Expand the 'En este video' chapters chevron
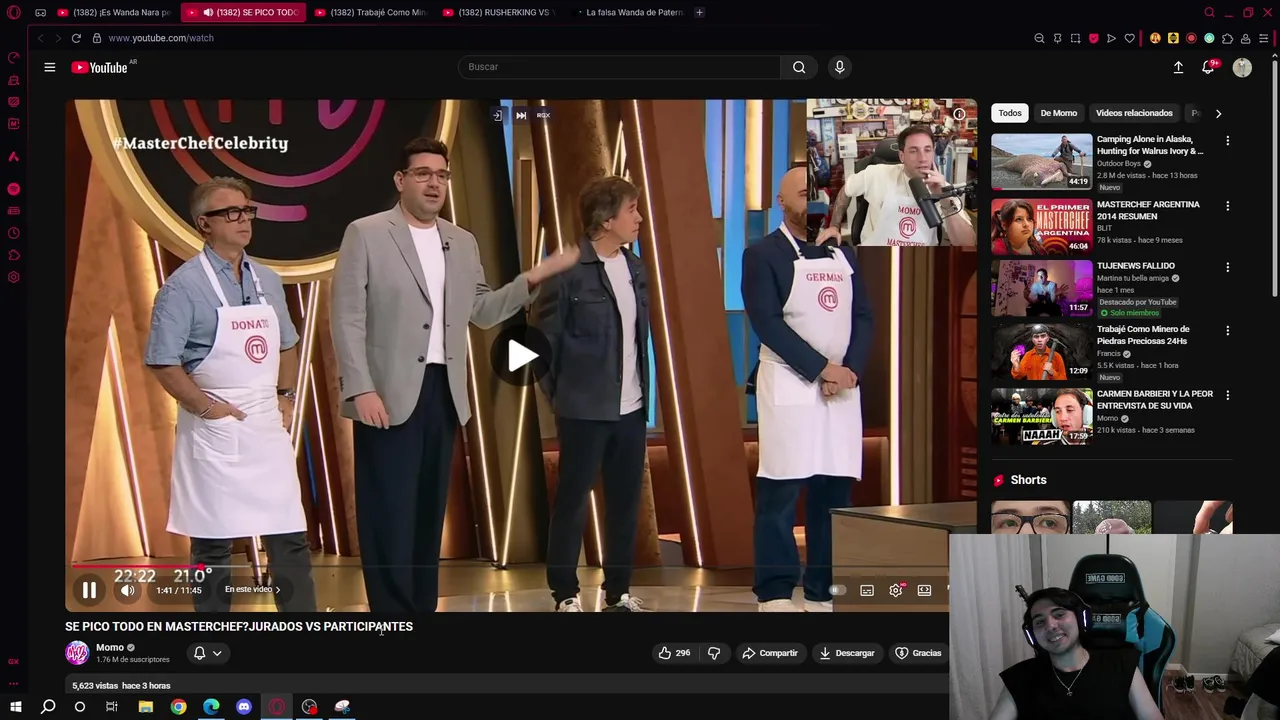 (278, 590)
